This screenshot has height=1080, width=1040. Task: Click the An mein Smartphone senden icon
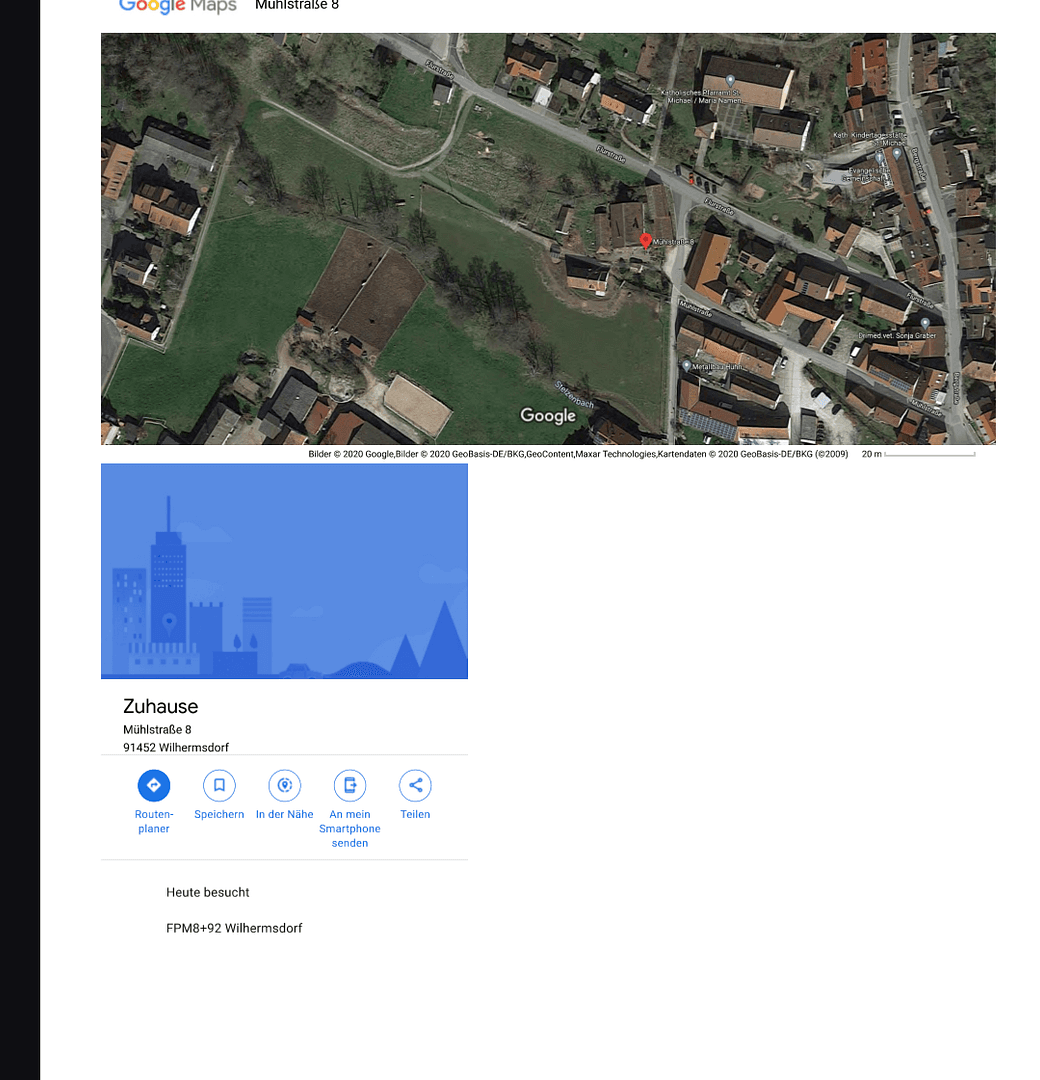(x=350, y=785)
